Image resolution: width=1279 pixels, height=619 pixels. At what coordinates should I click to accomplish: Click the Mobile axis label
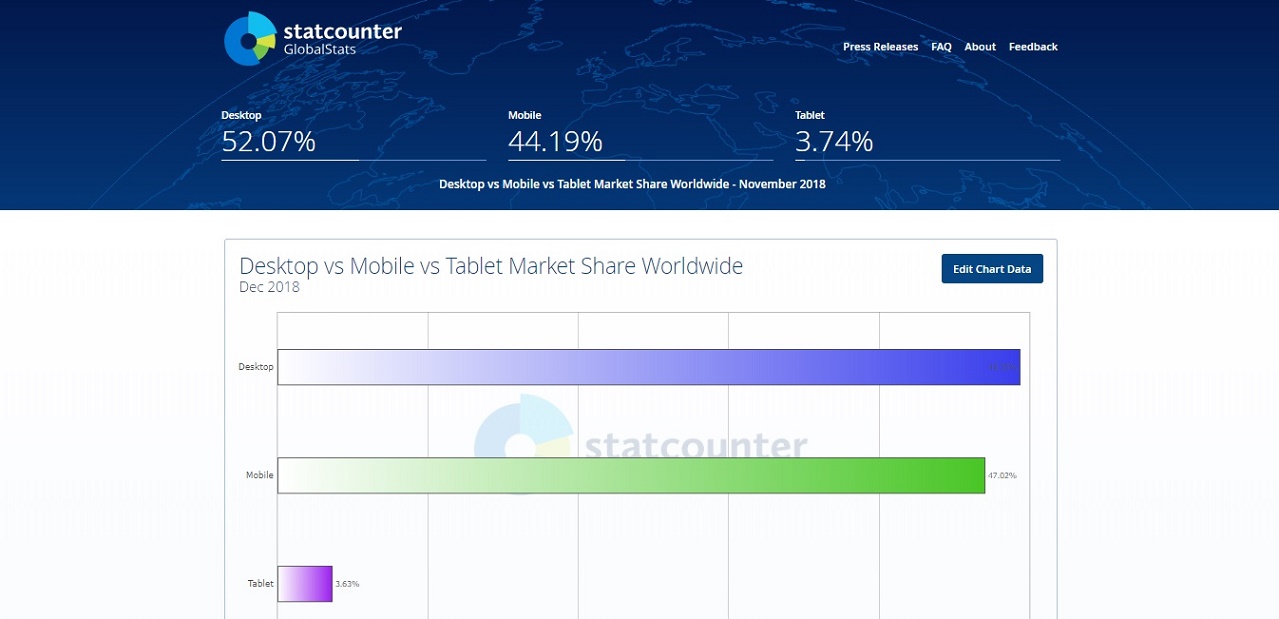[x=259, y=475]
